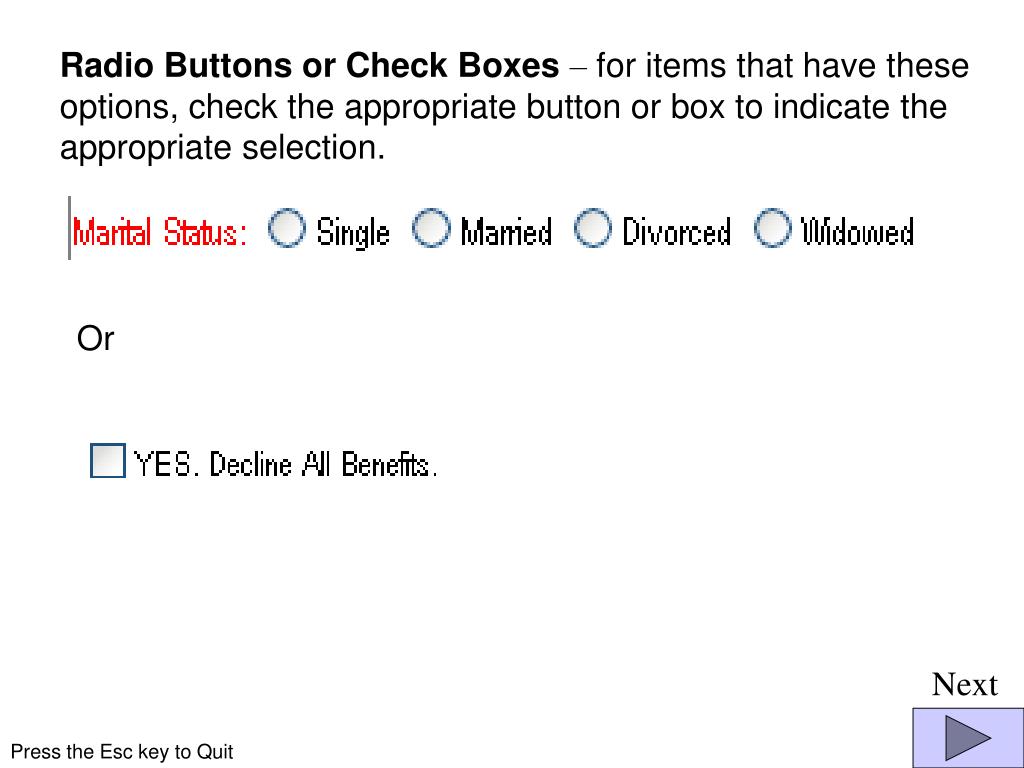1024x768 pixels.
Task: Click the Divorced text label
Action: pyautogui.click(x=676, y=232)
